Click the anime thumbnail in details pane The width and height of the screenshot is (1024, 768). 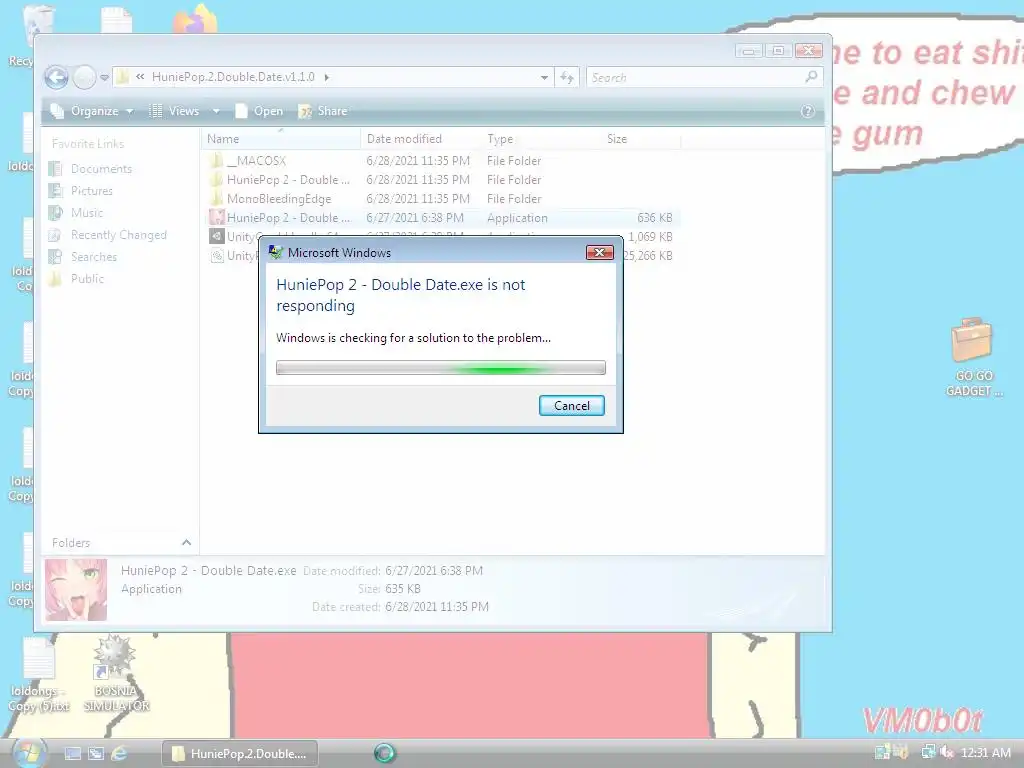[x=76, y=590]
